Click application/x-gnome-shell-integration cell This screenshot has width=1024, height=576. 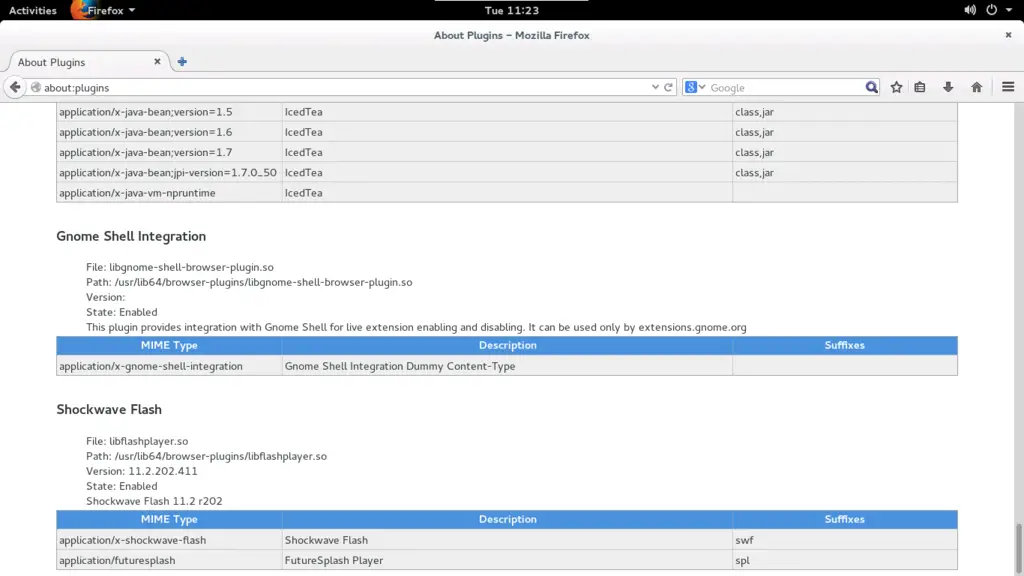pos(169,366)
